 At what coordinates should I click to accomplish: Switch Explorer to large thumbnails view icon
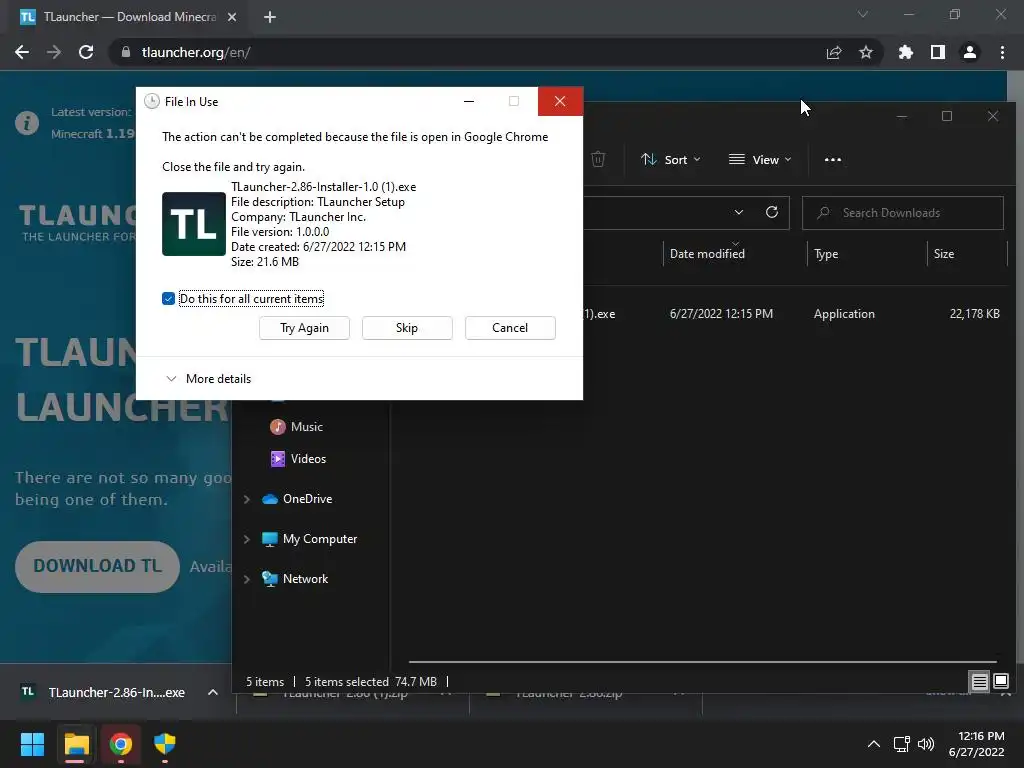1001,682
